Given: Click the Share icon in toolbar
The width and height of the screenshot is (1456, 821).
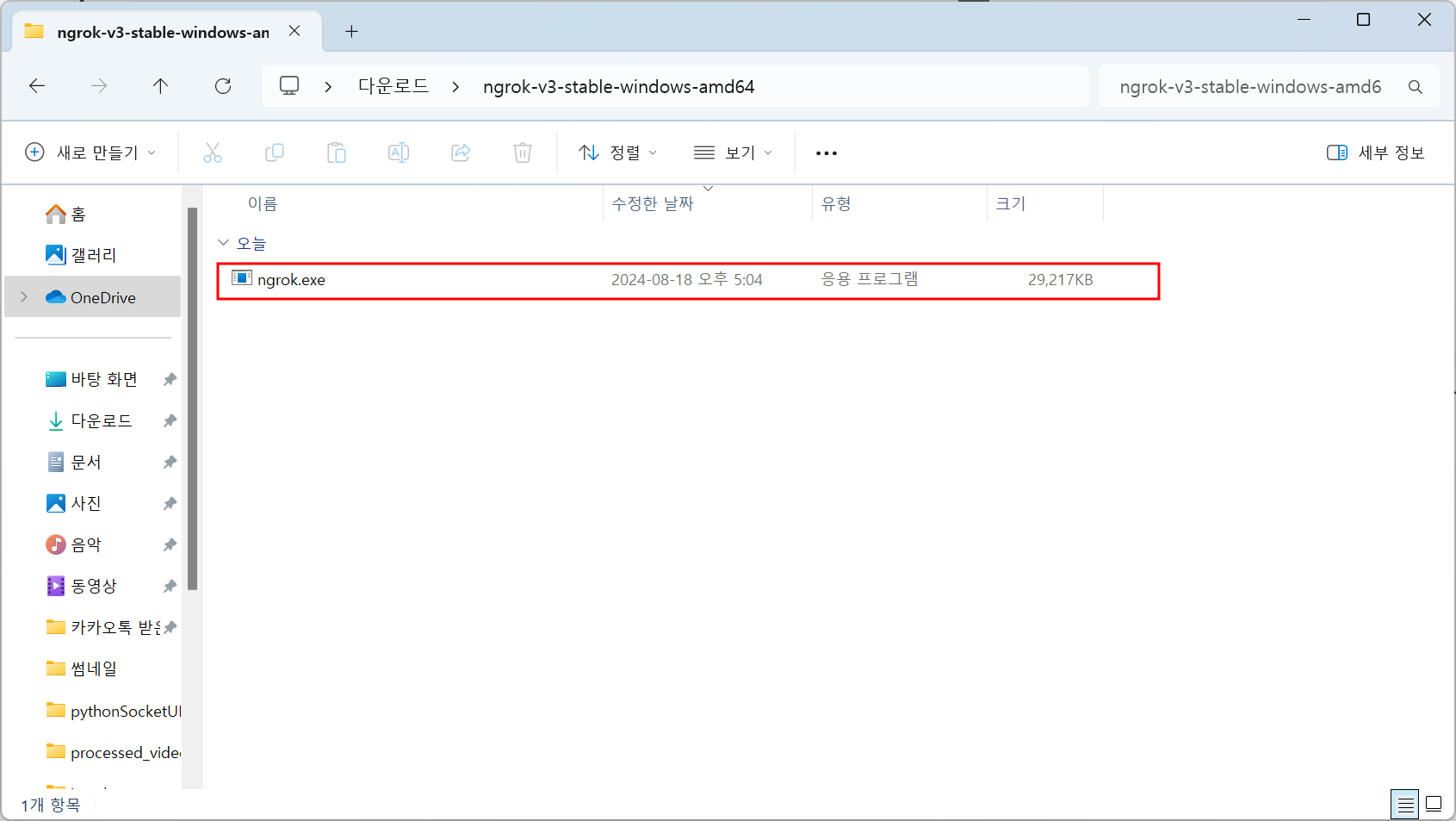Looking at the screenshot, I should (x=461, y=152).
